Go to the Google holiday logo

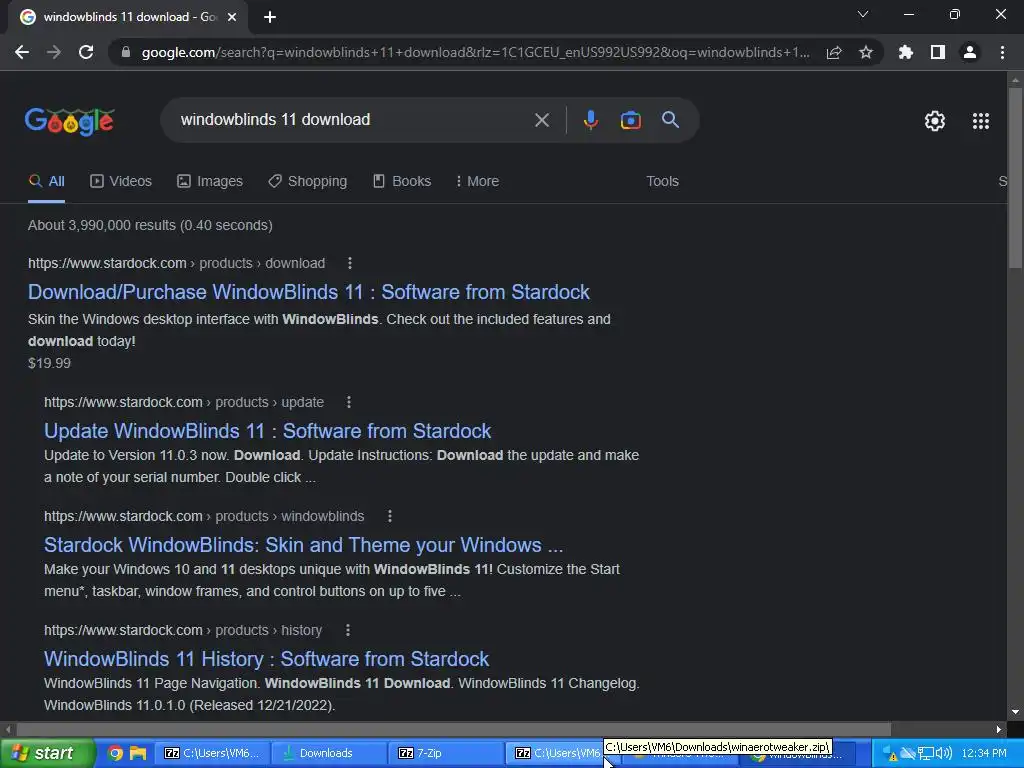coord(70,121)
